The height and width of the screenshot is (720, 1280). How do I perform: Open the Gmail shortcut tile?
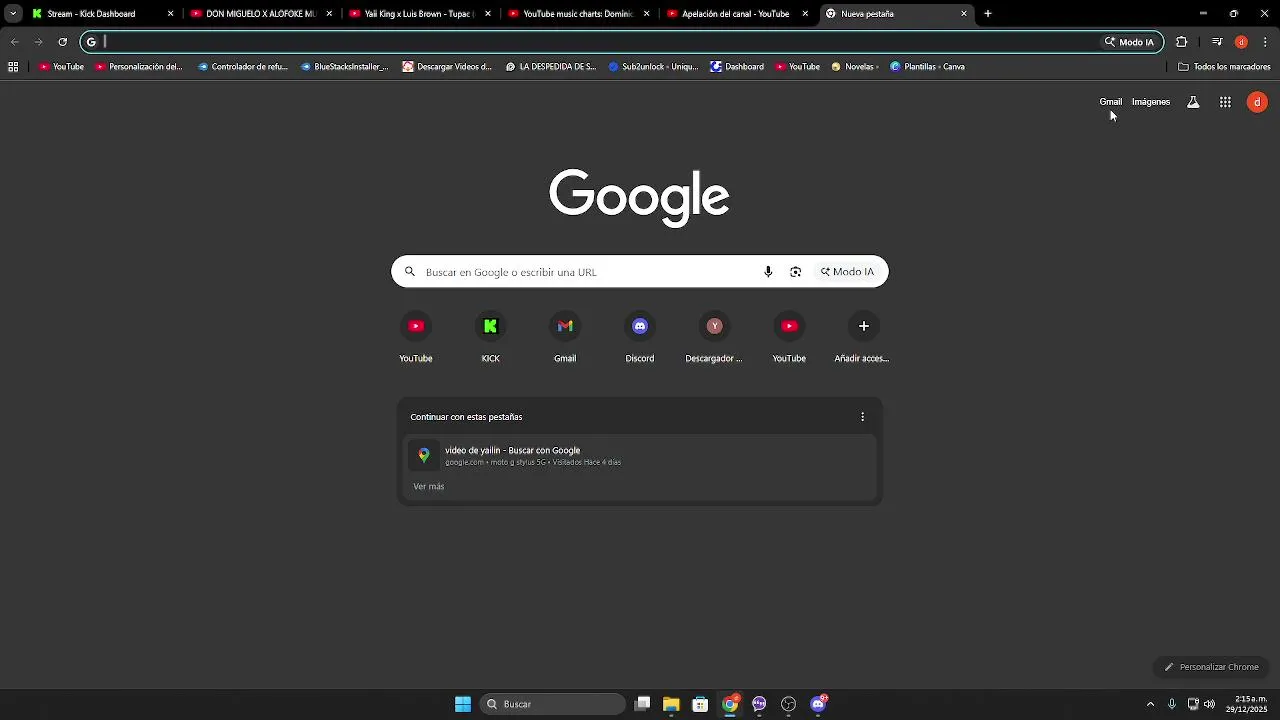pos(565,337)
